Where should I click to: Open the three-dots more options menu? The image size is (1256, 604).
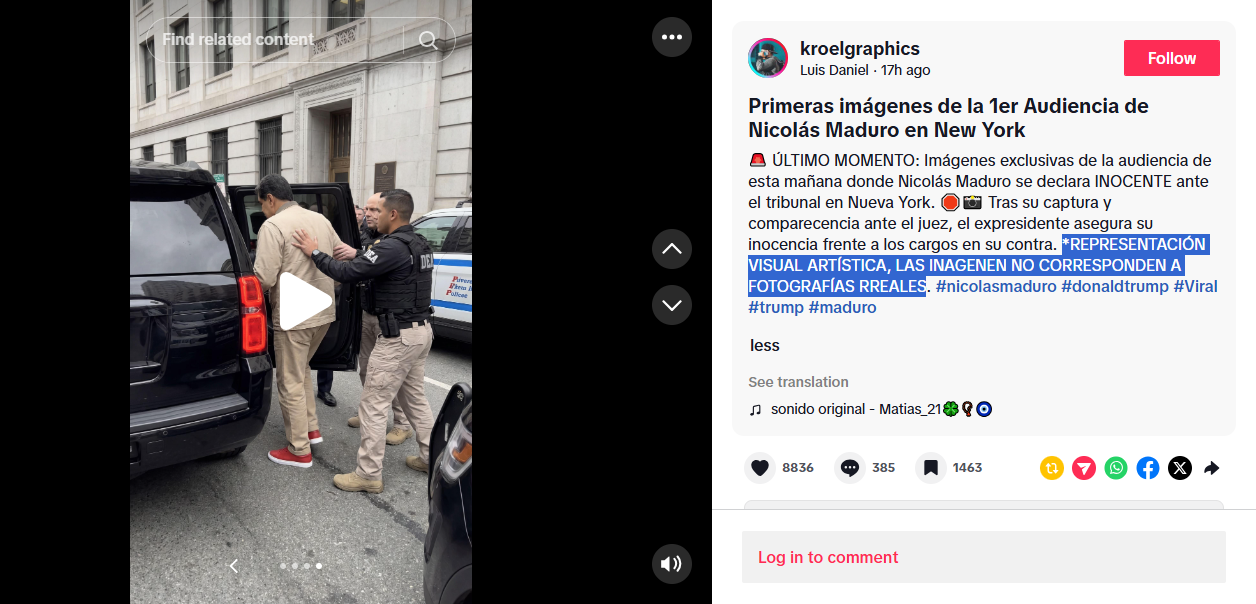[672, 37]
